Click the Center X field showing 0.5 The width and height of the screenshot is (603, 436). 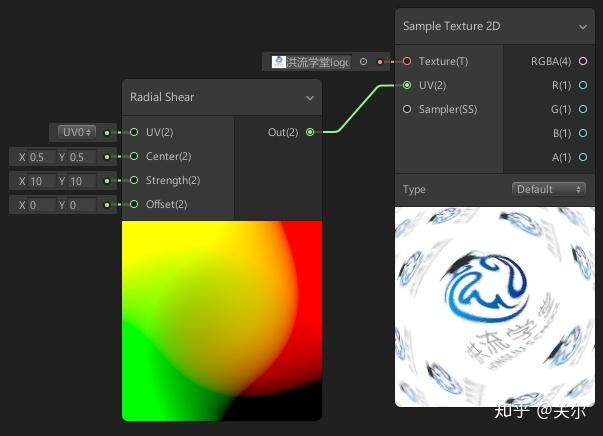coord(42,157)
